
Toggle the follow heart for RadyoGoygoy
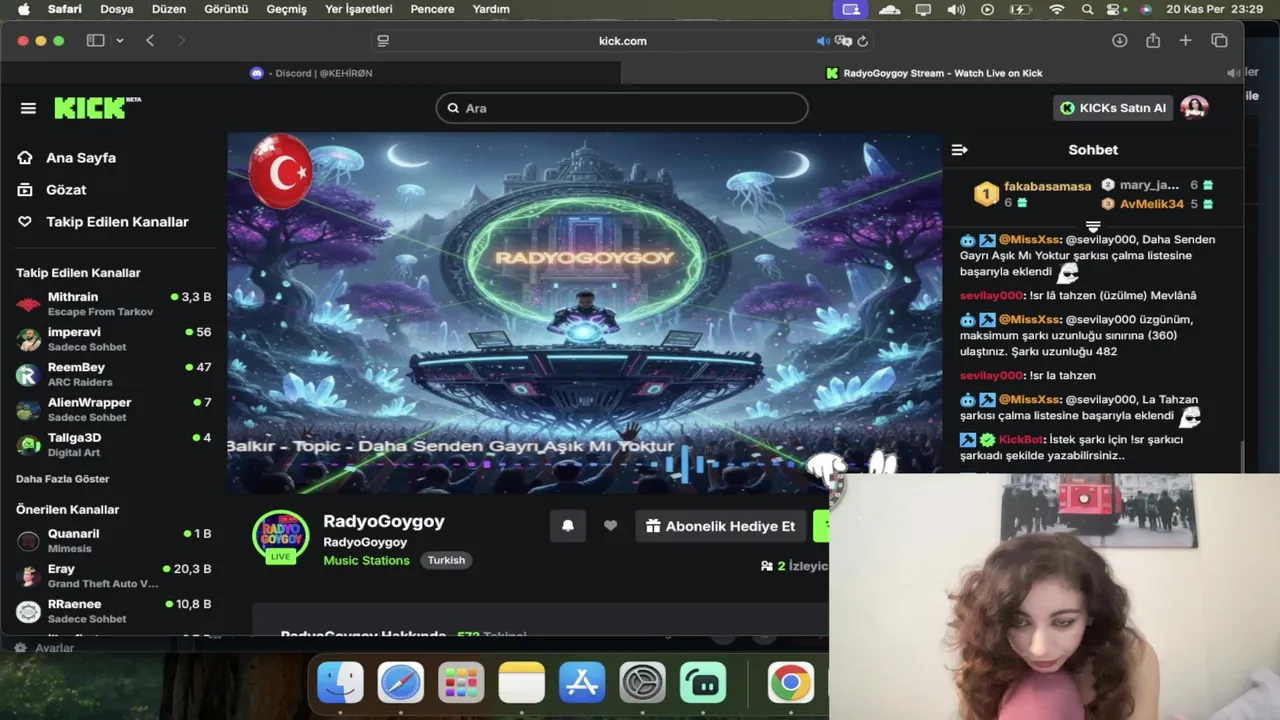[x=610, y=526]
